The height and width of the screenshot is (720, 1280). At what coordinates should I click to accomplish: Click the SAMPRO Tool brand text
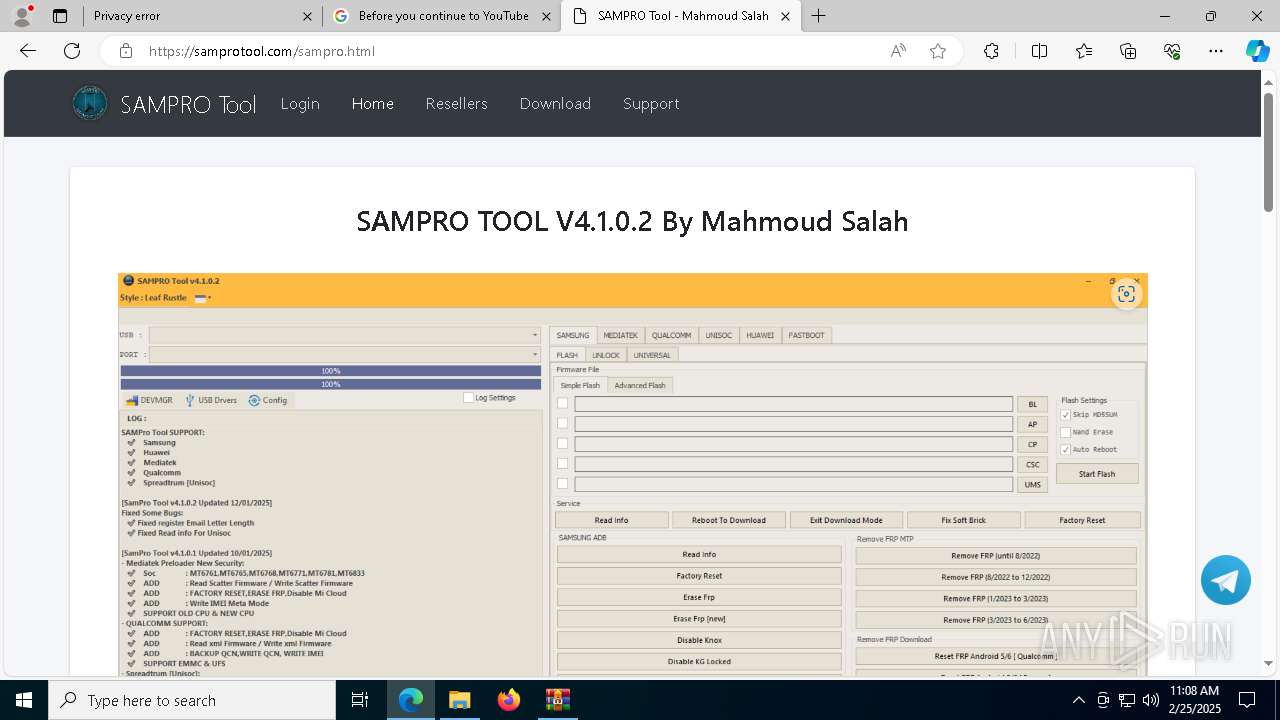pos(188,104)
